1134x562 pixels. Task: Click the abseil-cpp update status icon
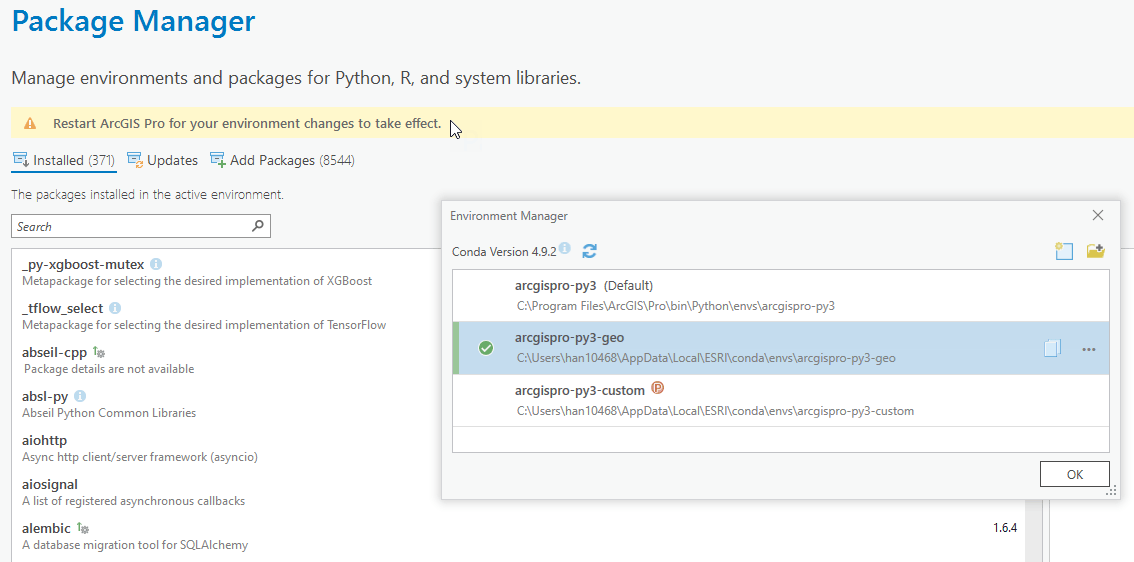(99, 352)
